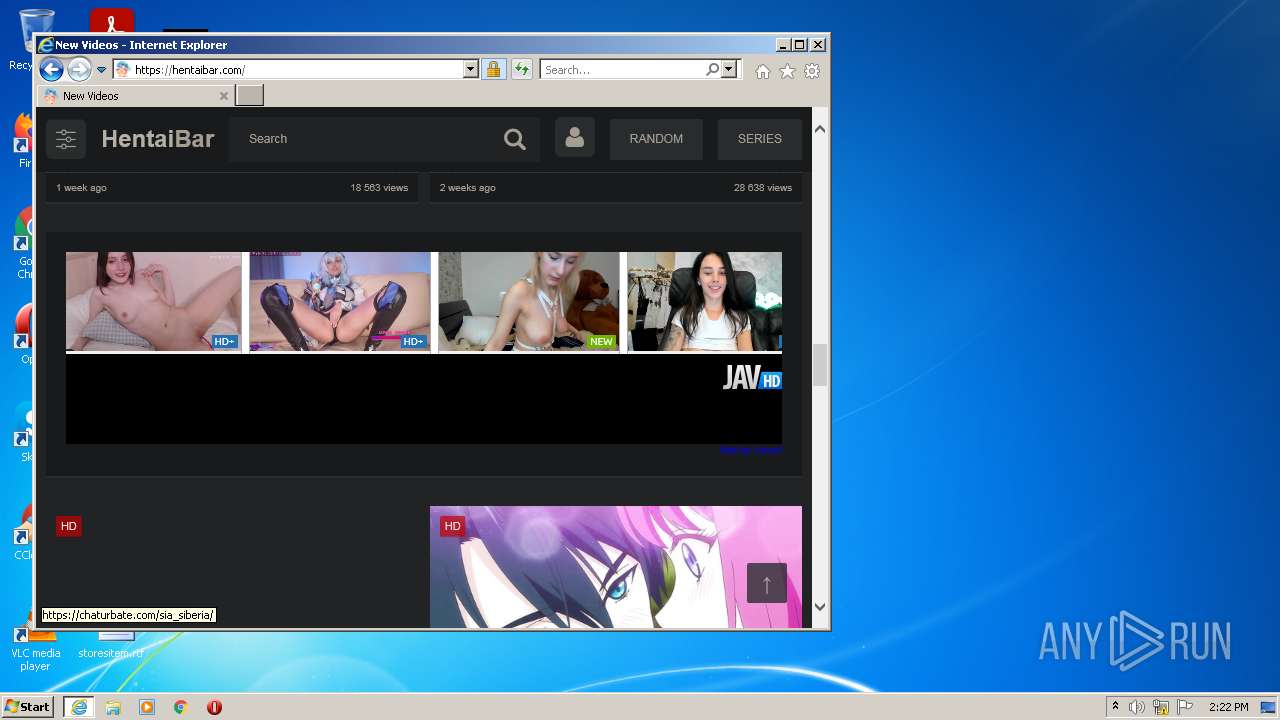Open the Chrome taskbar icon
1280x720 pixels.
pyautogui.click(x=181, y=707)
